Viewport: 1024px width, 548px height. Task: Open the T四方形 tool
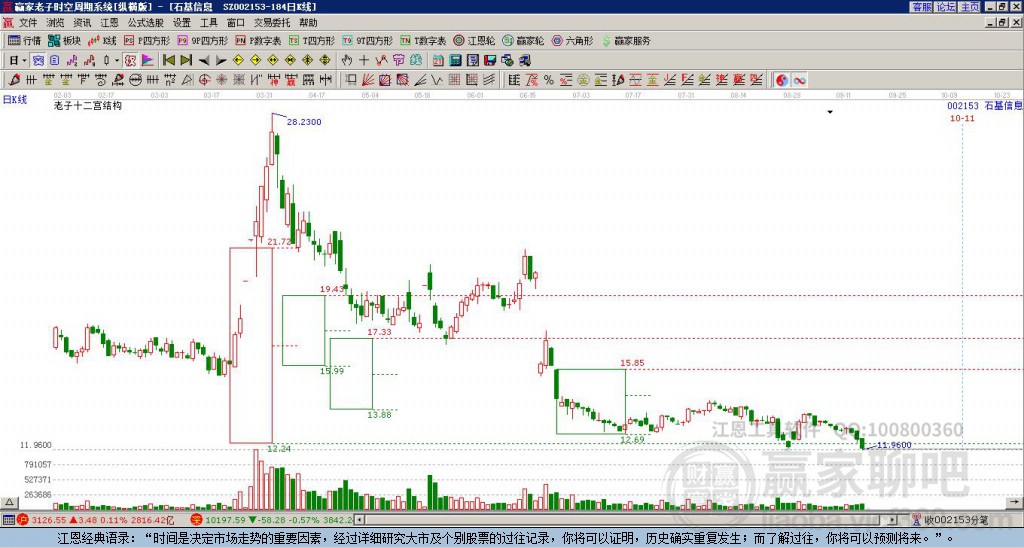(x=312, y=40)
